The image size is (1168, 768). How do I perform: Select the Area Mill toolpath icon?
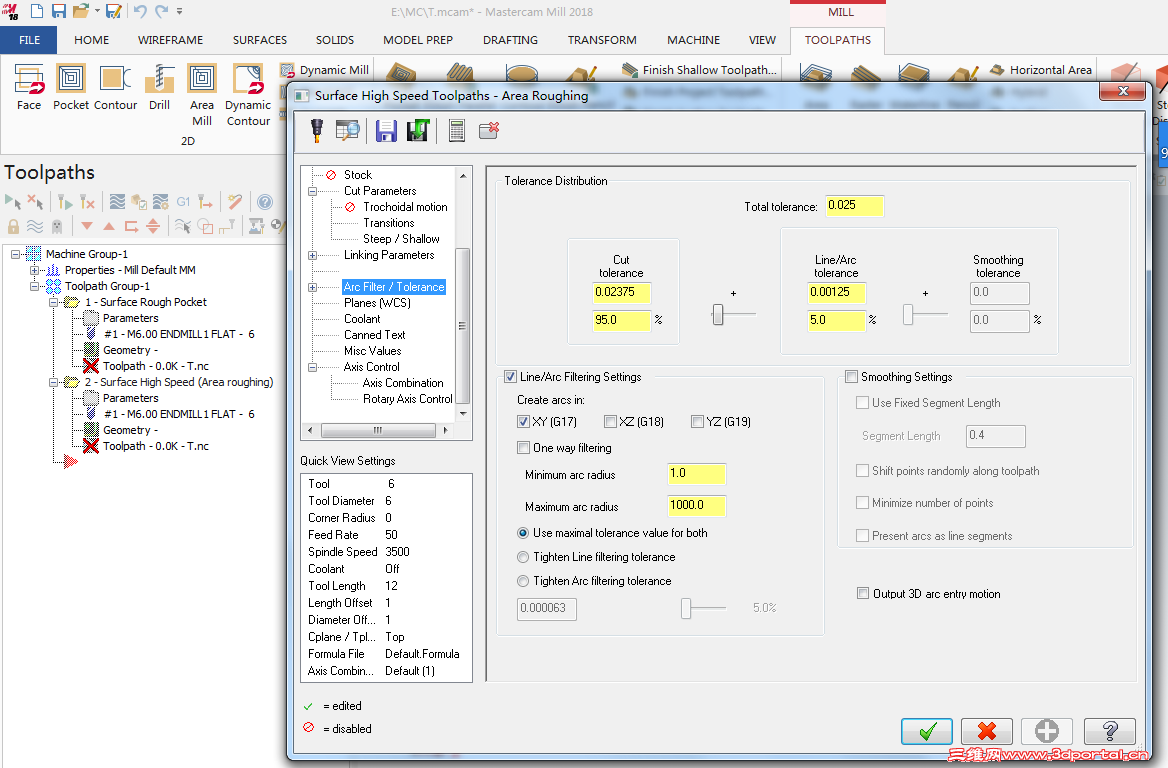(x=202, y=95)
